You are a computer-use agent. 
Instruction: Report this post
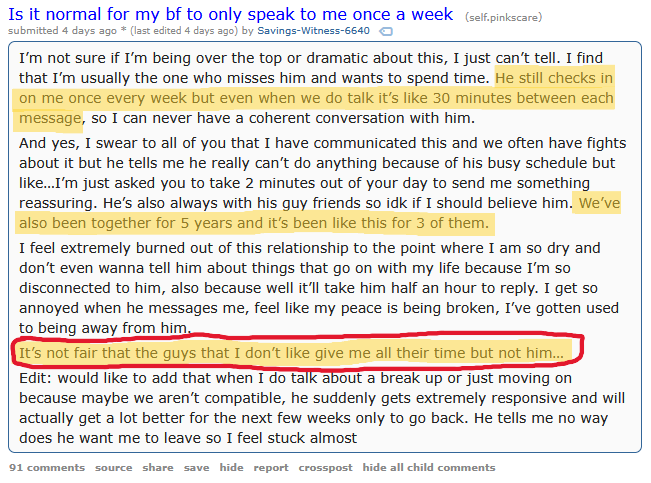270,467
